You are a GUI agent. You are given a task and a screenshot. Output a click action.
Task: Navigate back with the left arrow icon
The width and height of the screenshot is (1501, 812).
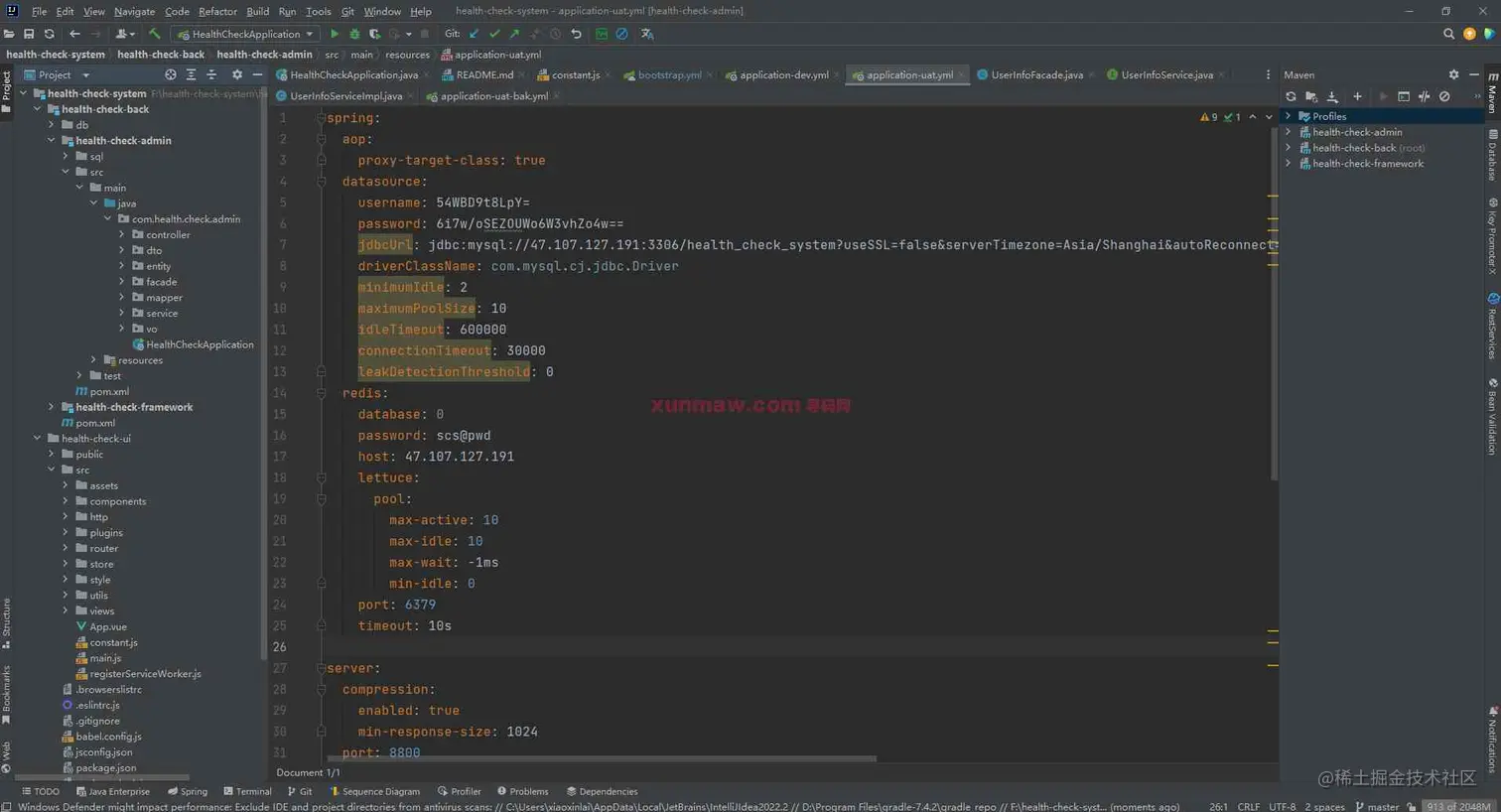[74, 34]
